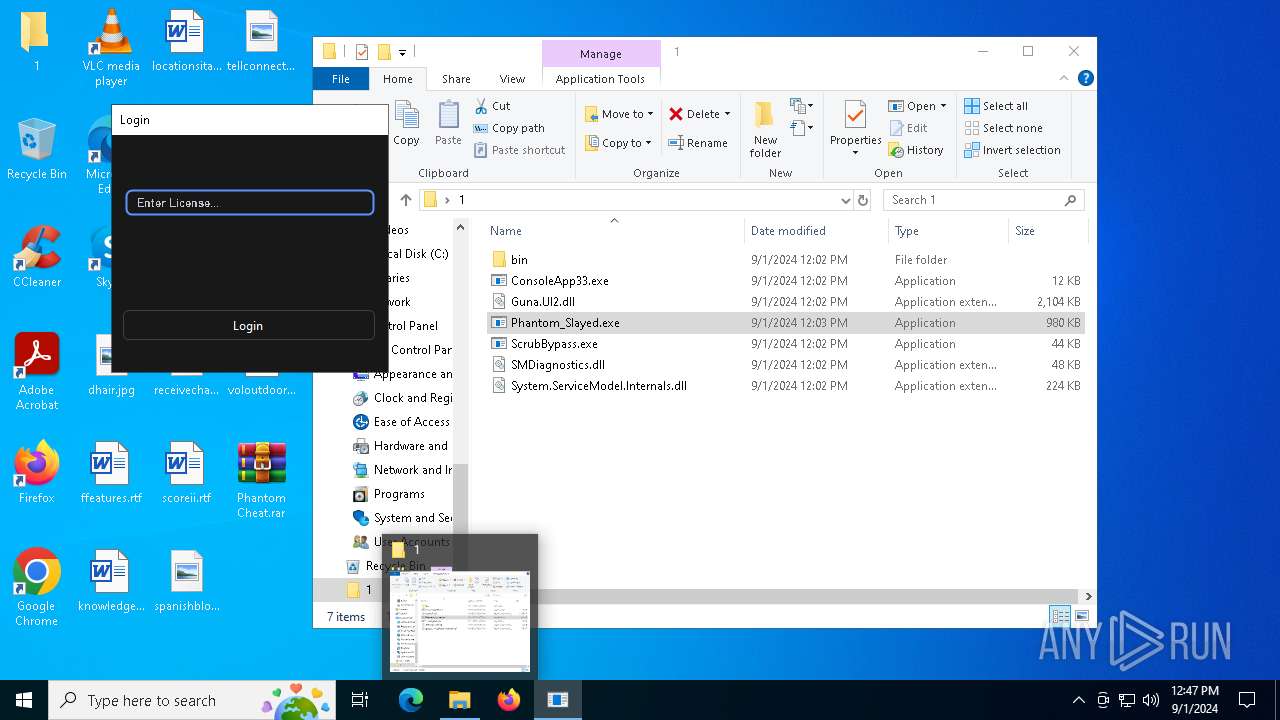Sort files by Name column header

[613, 231]
